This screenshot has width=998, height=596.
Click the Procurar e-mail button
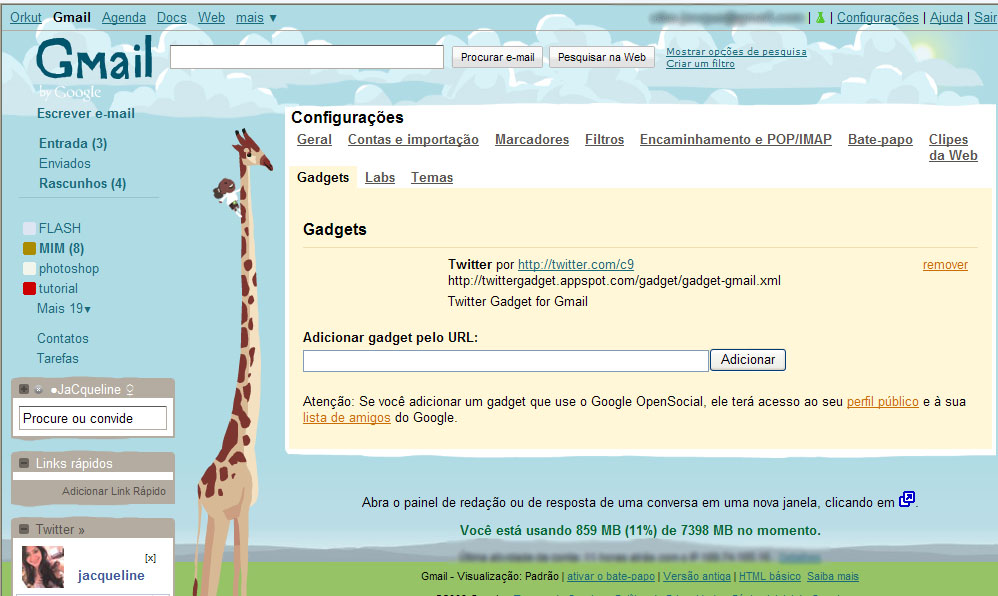coord(498,57)
